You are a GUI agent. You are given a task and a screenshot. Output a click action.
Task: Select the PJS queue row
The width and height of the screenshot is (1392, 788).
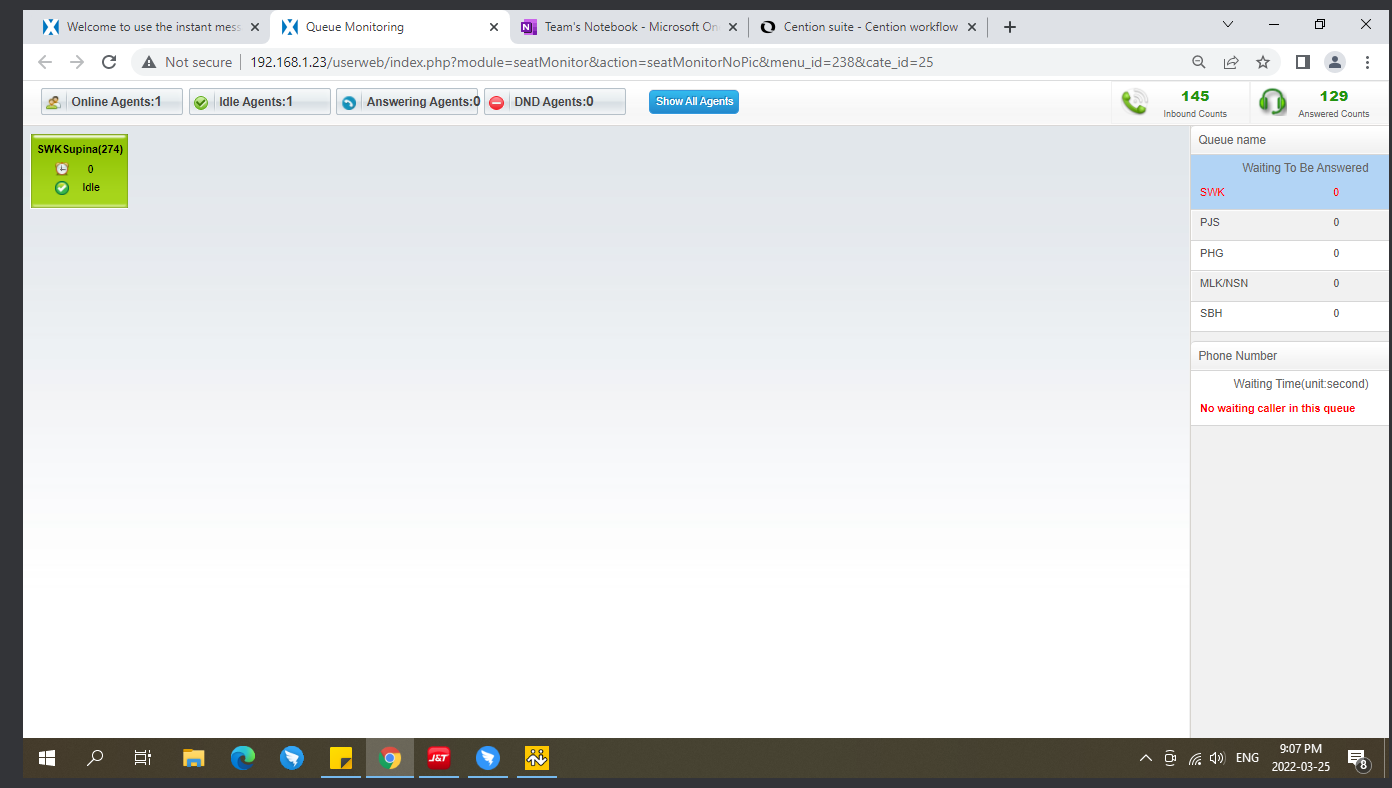coord(1289,223)
